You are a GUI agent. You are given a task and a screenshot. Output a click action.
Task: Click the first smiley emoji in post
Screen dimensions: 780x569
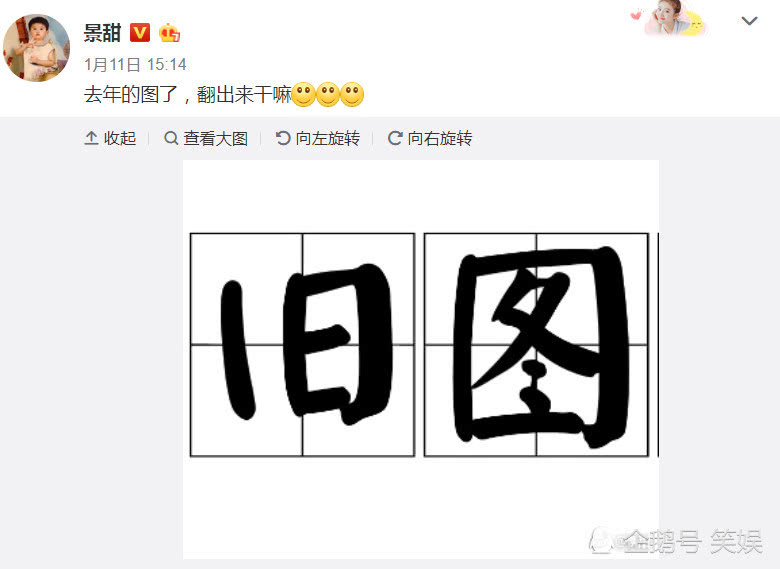303,95
